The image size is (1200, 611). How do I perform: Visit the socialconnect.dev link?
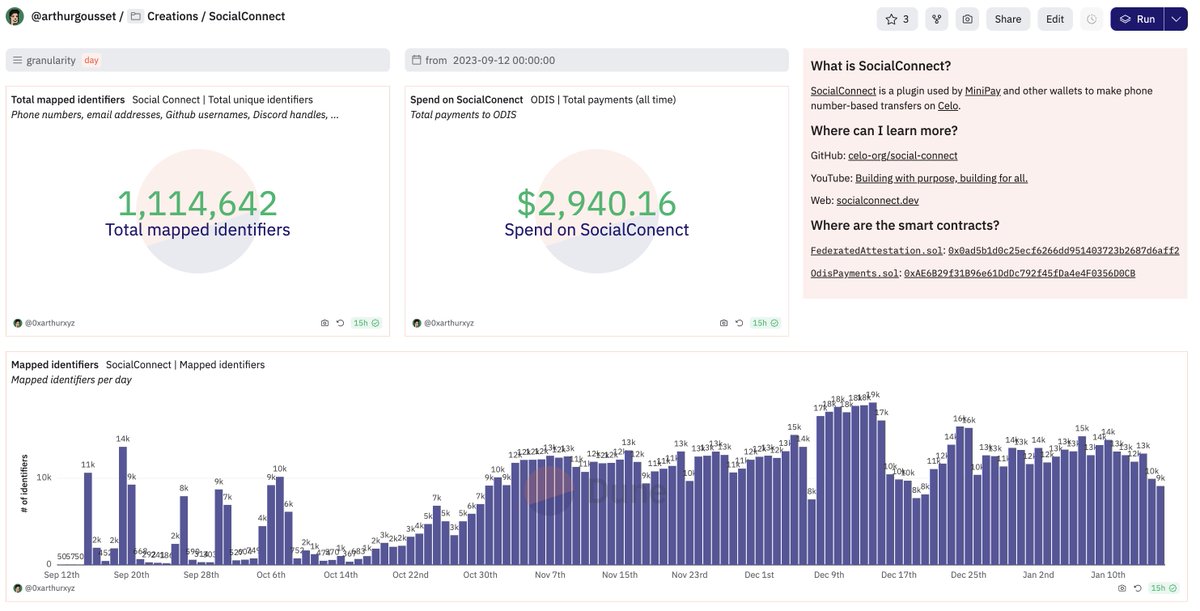(877, 201)
